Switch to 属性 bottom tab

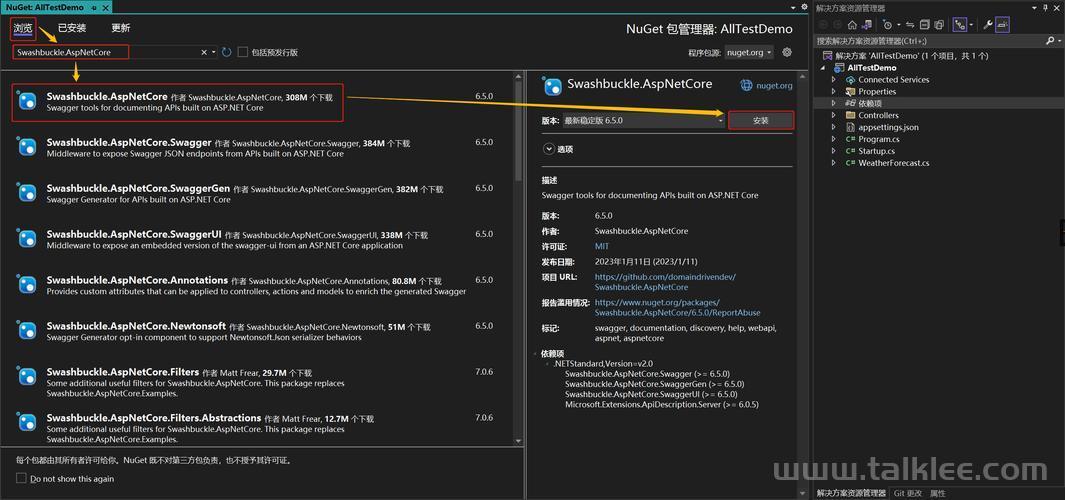point(937,493)
